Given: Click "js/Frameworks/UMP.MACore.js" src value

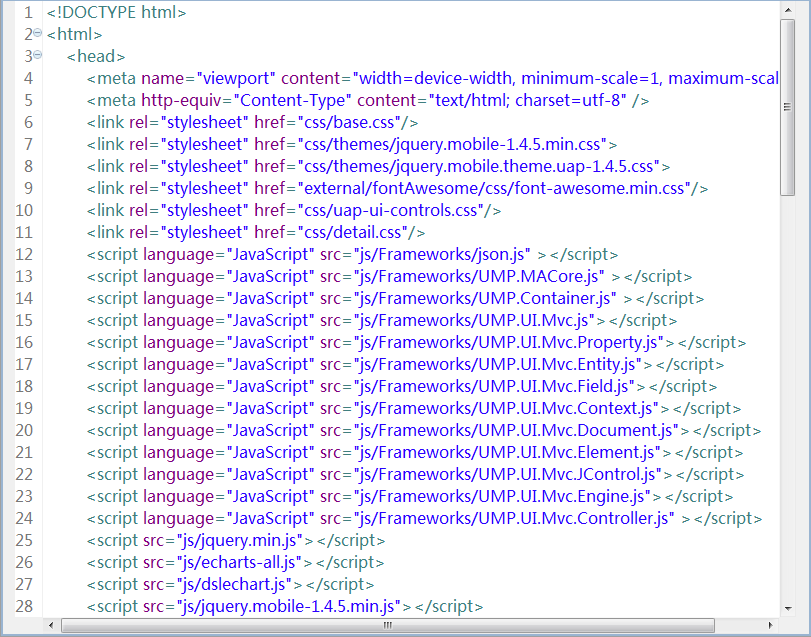Looking at the screenshot, I should point(479,276).
